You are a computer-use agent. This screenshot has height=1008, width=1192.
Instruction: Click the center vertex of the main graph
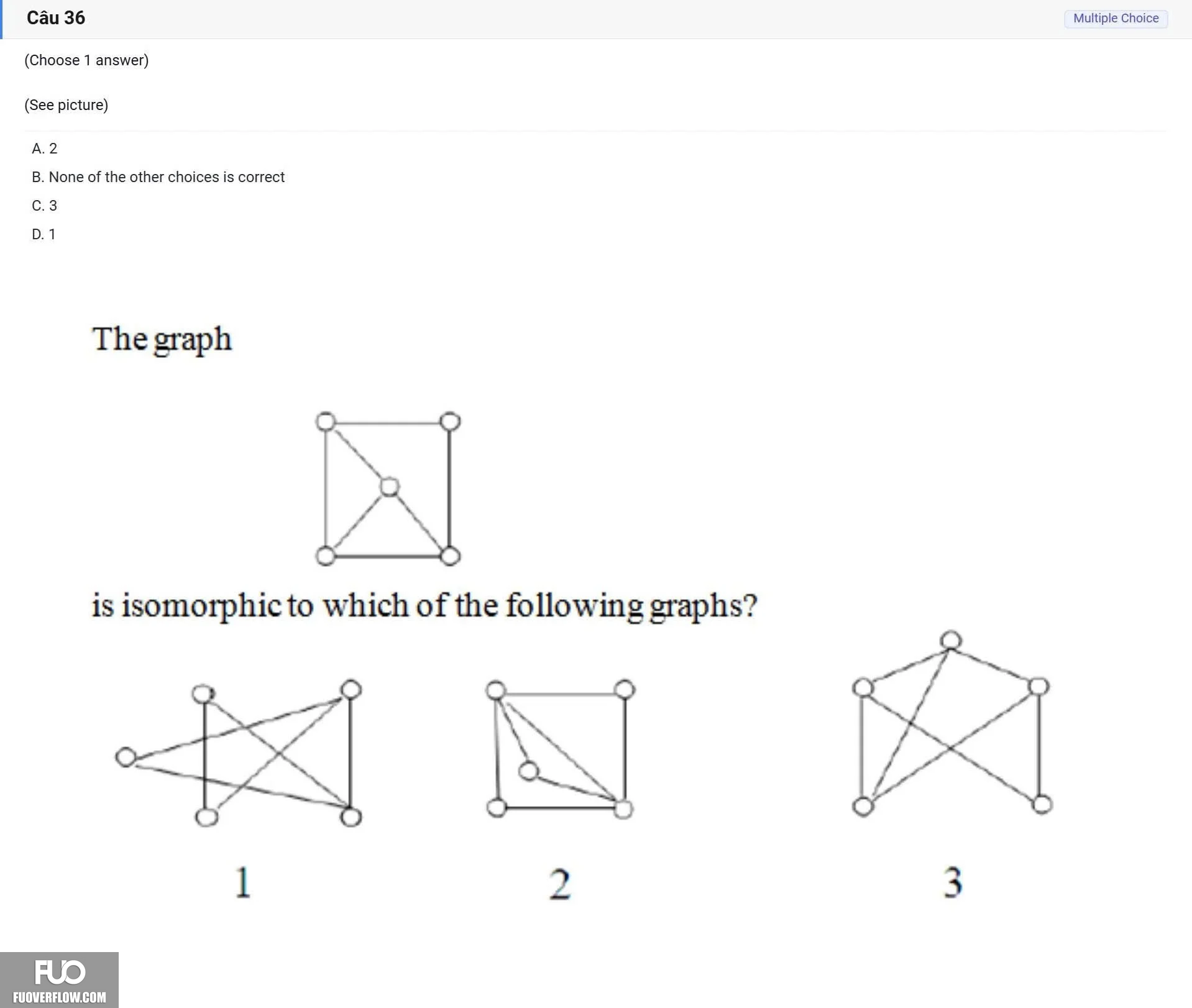click(x=390, y=487)
